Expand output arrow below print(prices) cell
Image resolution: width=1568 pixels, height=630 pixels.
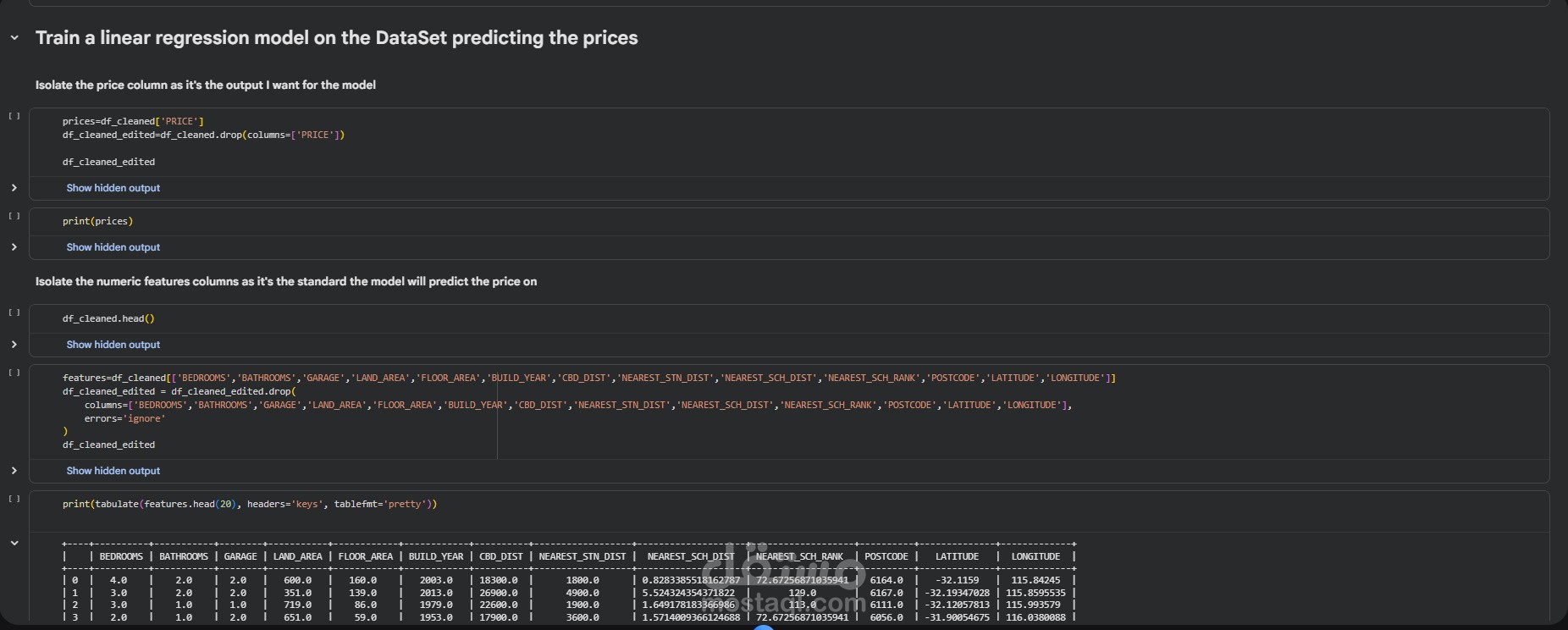click(14, 247)
